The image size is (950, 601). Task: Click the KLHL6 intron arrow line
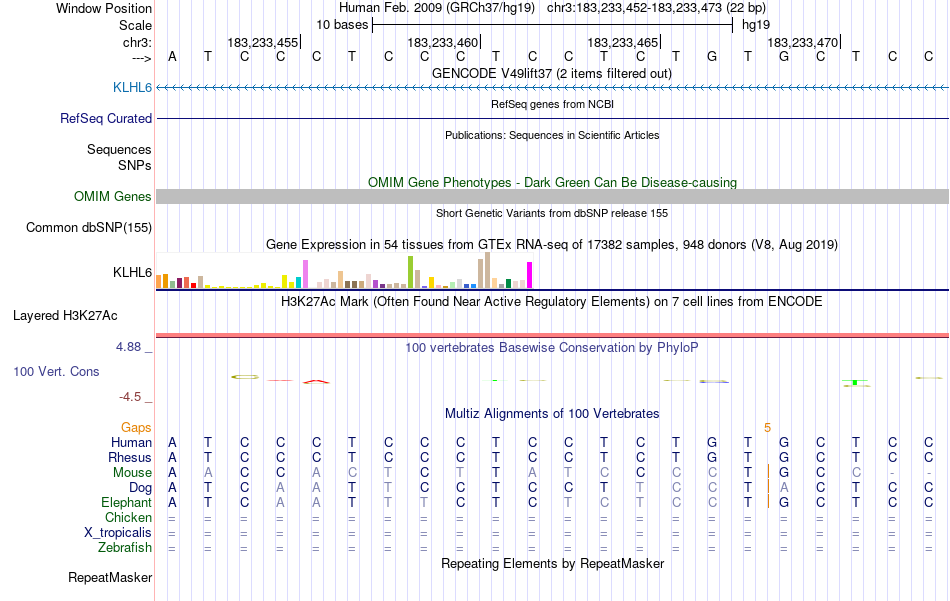(552, 88)
